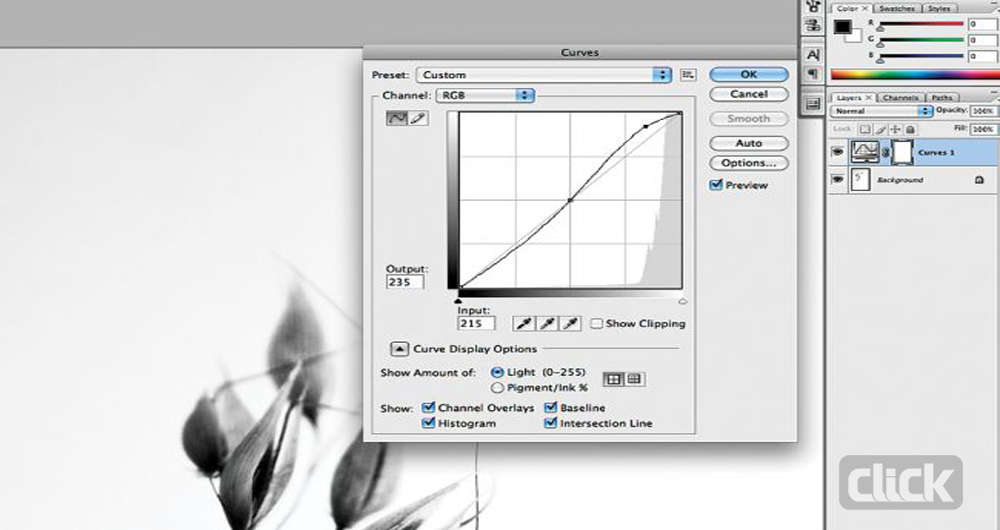Pick the black point eyedropper

[523, 323]
